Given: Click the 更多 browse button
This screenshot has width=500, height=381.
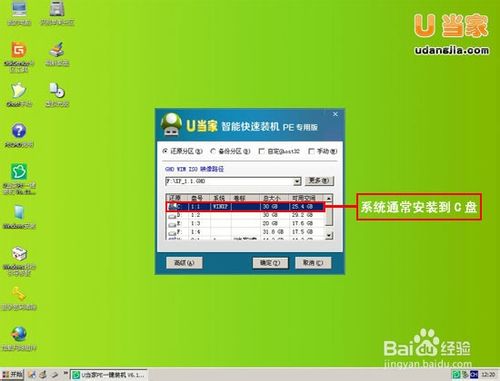Looking at the screenshot, I should click(x=319, y=181).
